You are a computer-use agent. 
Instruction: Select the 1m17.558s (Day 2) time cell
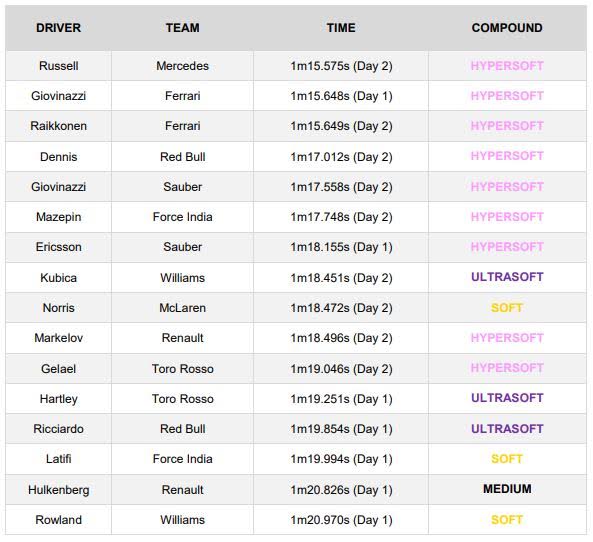(341, 187)
